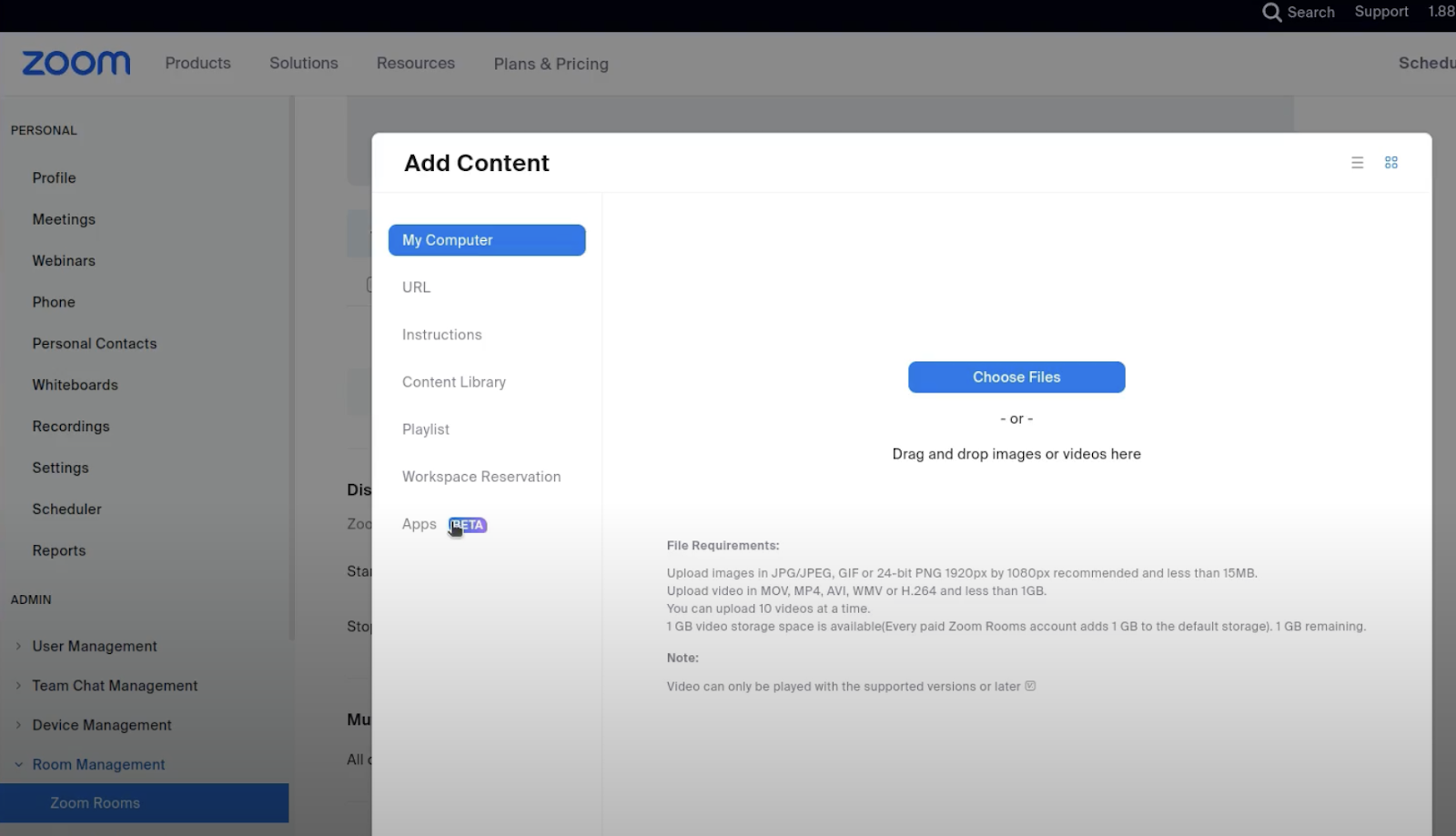This screenshot has width=1456, height=836.
Task: Select Workspace Reservation tab
Action: pos(481,477)
